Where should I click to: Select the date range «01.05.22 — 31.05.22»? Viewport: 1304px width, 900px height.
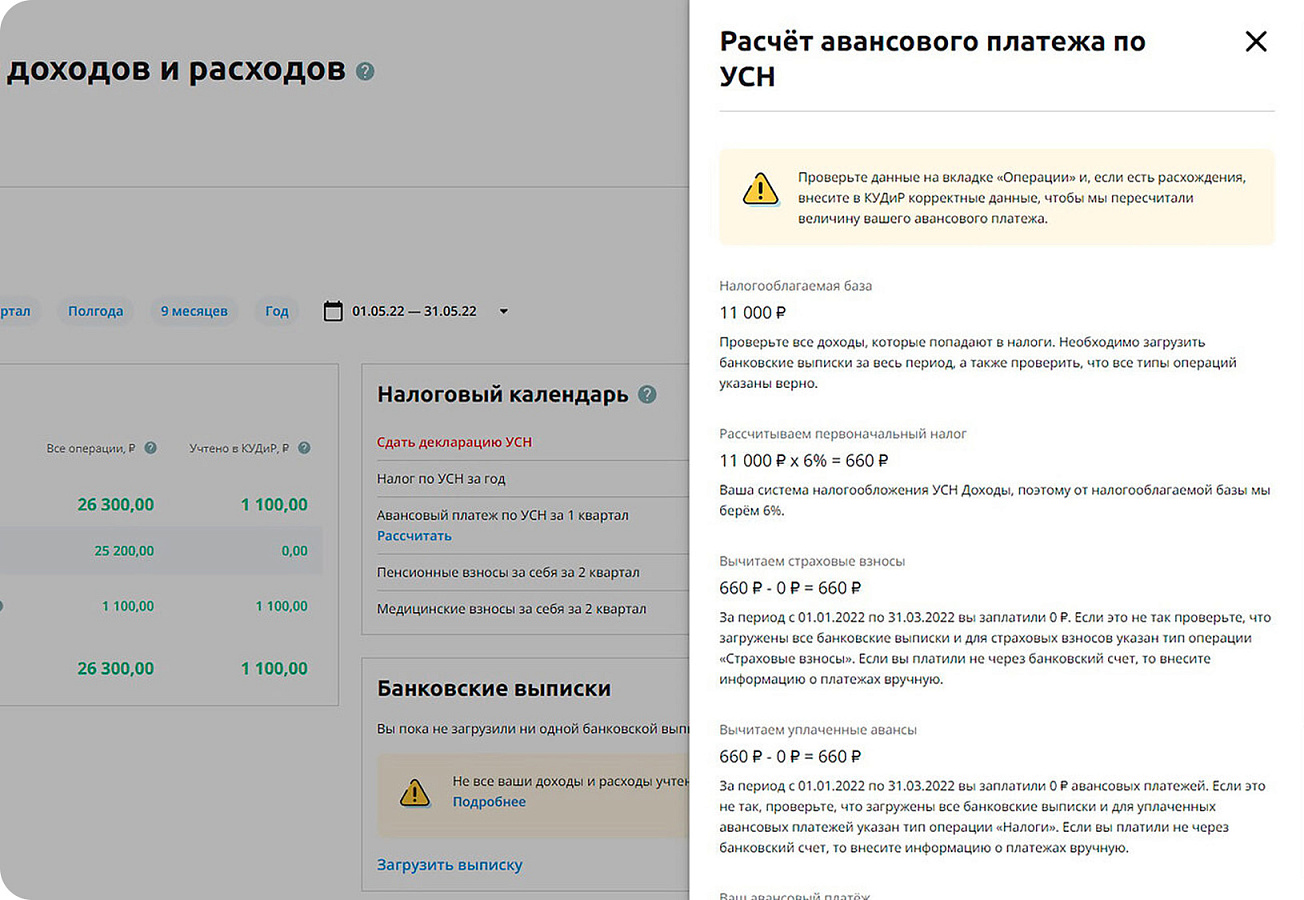(414, 312)
